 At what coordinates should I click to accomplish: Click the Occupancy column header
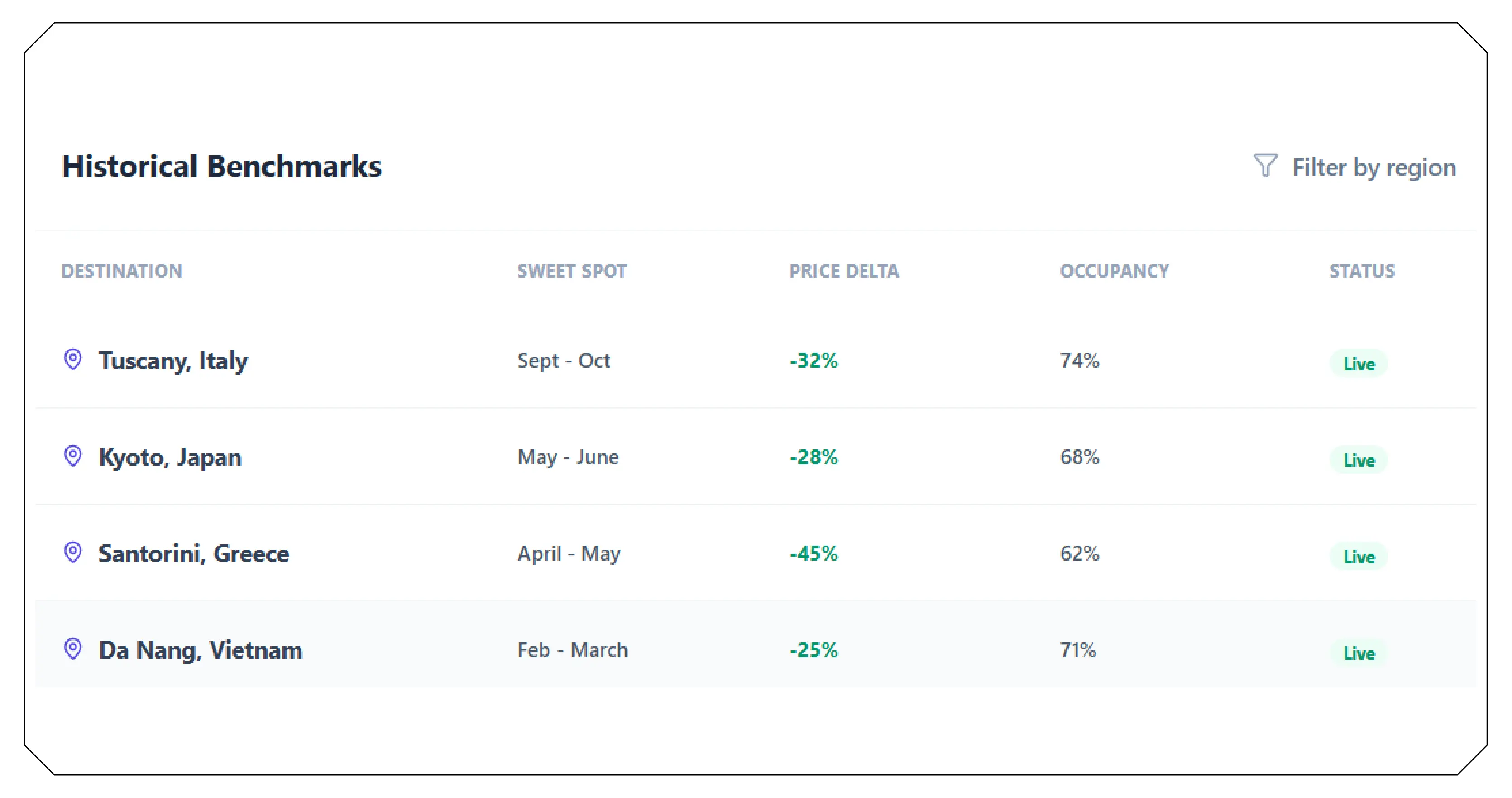click(x=1114, y=271)
